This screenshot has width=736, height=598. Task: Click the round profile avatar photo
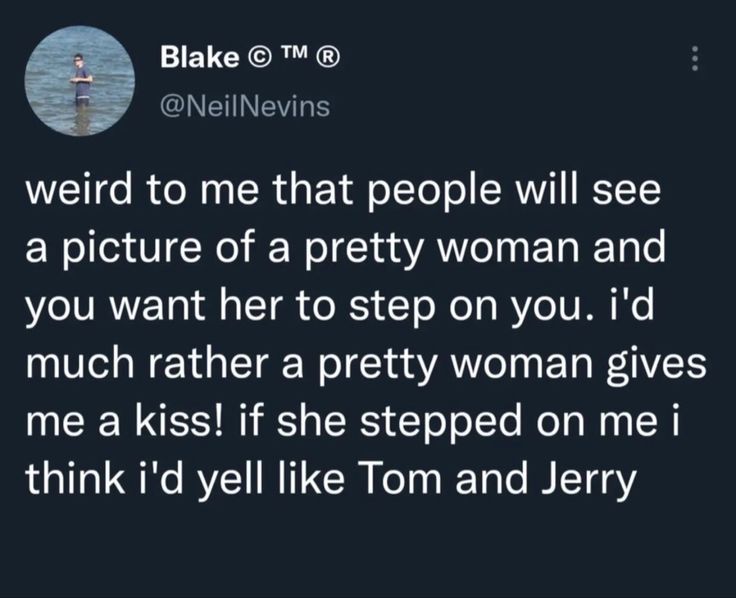pos(79,79)
